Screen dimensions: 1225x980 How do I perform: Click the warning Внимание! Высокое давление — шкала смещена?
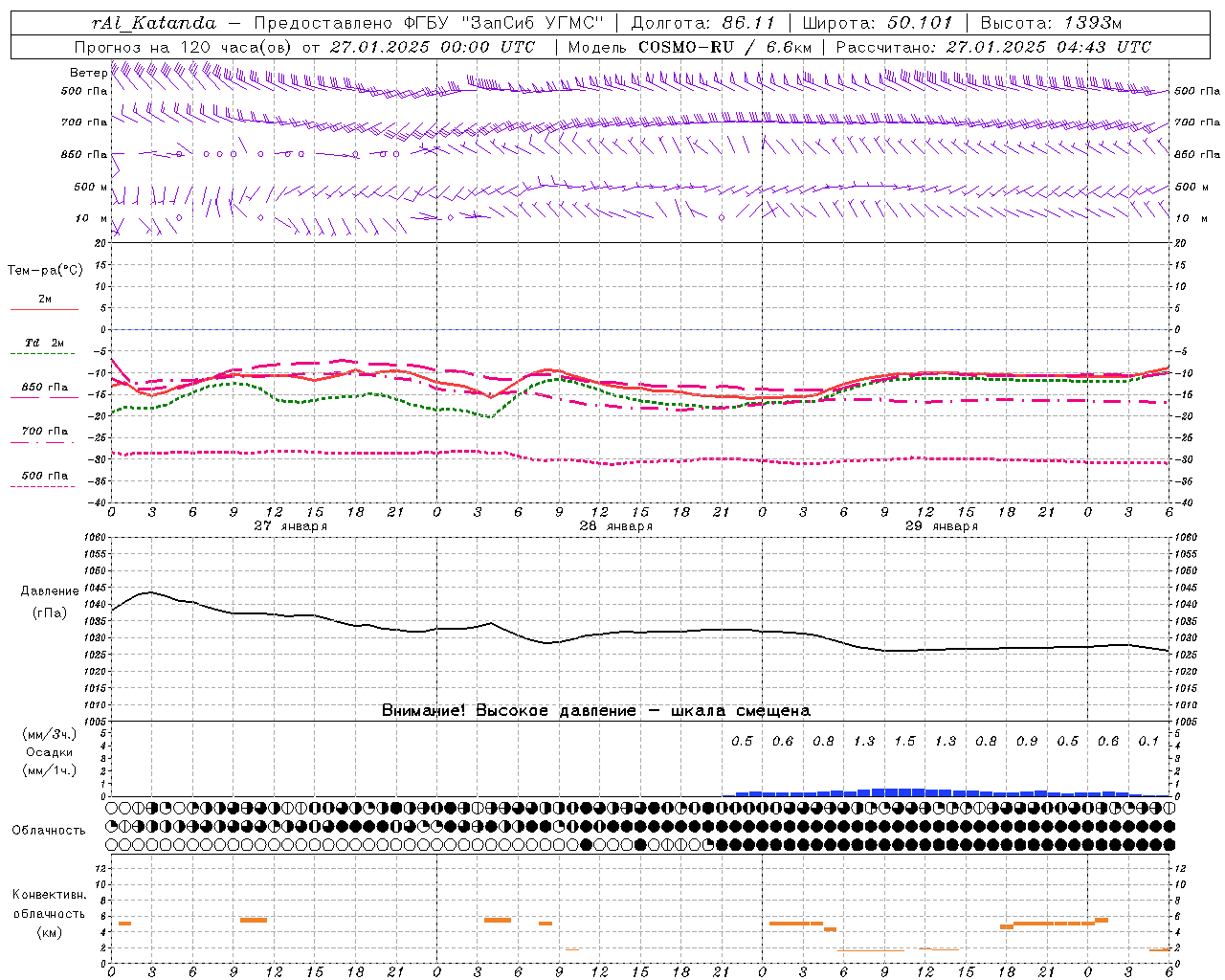(x=595, y=711)
